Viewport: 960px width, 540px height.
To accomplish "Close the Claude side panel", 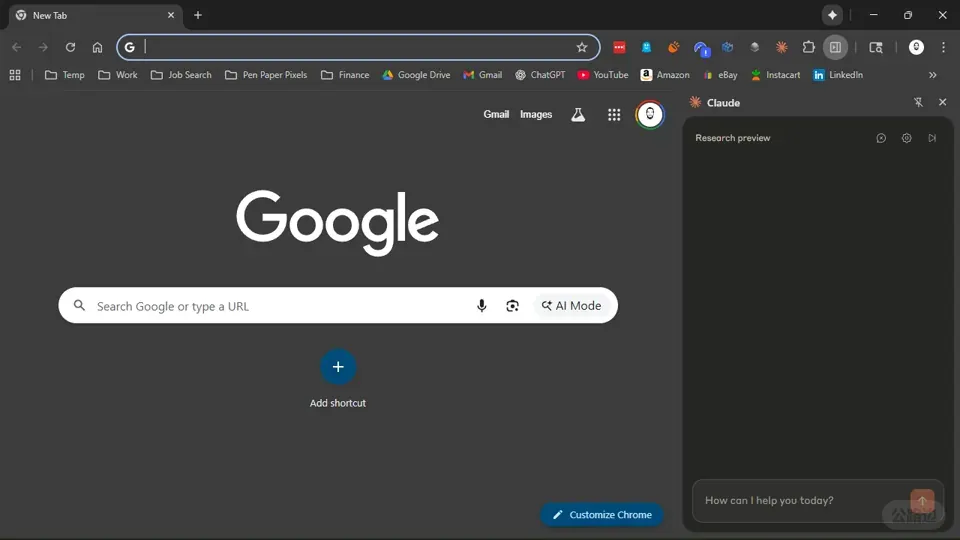I will (942, 102).
